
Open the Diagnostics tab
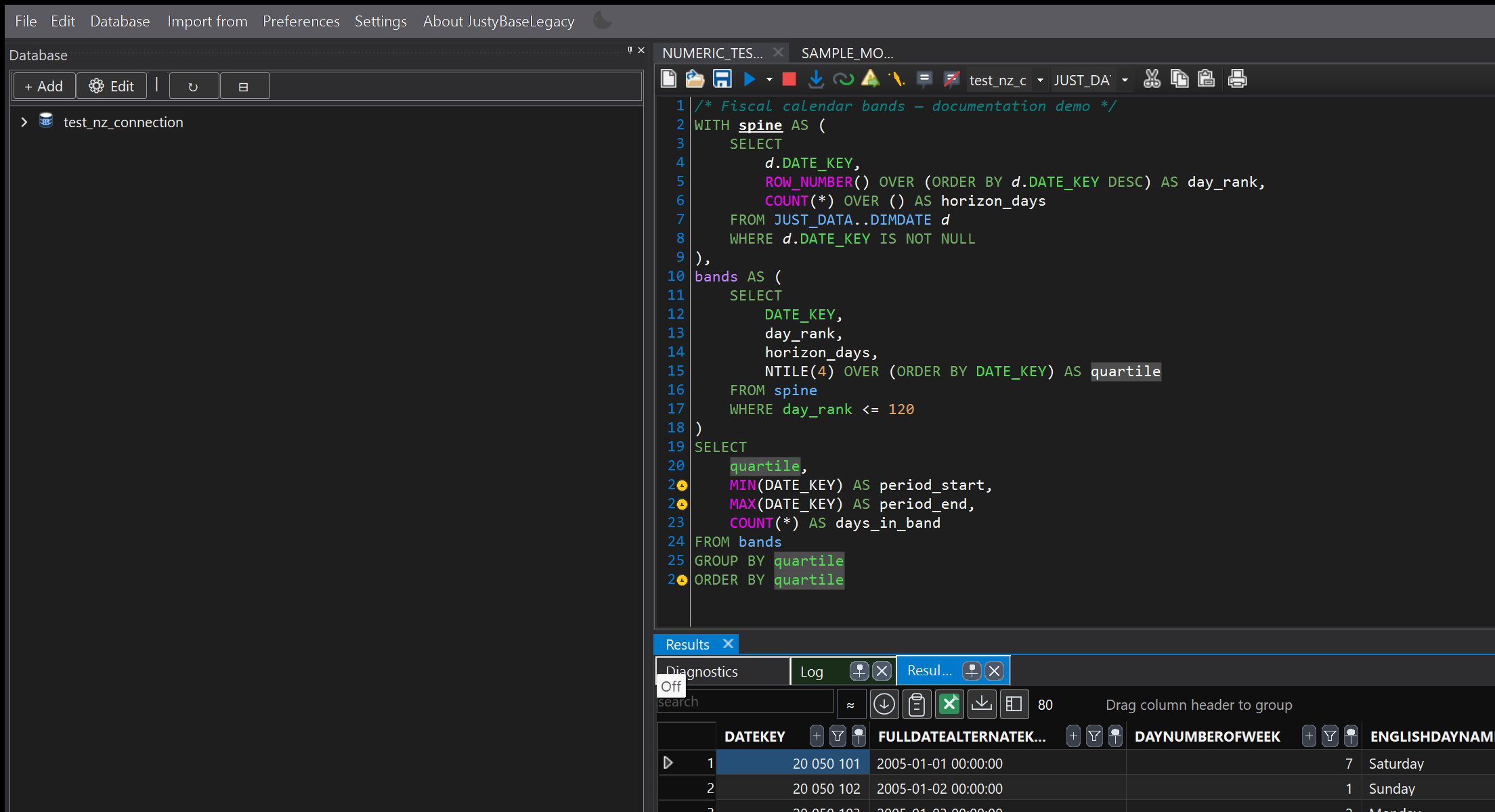722,671
